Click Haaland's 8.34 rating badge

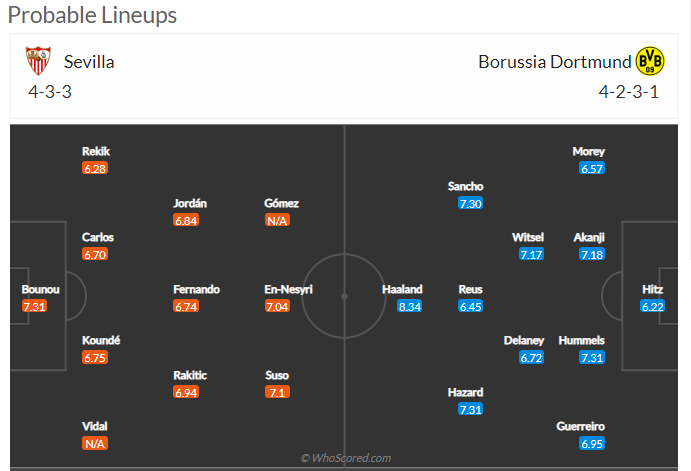coord(409,306)
